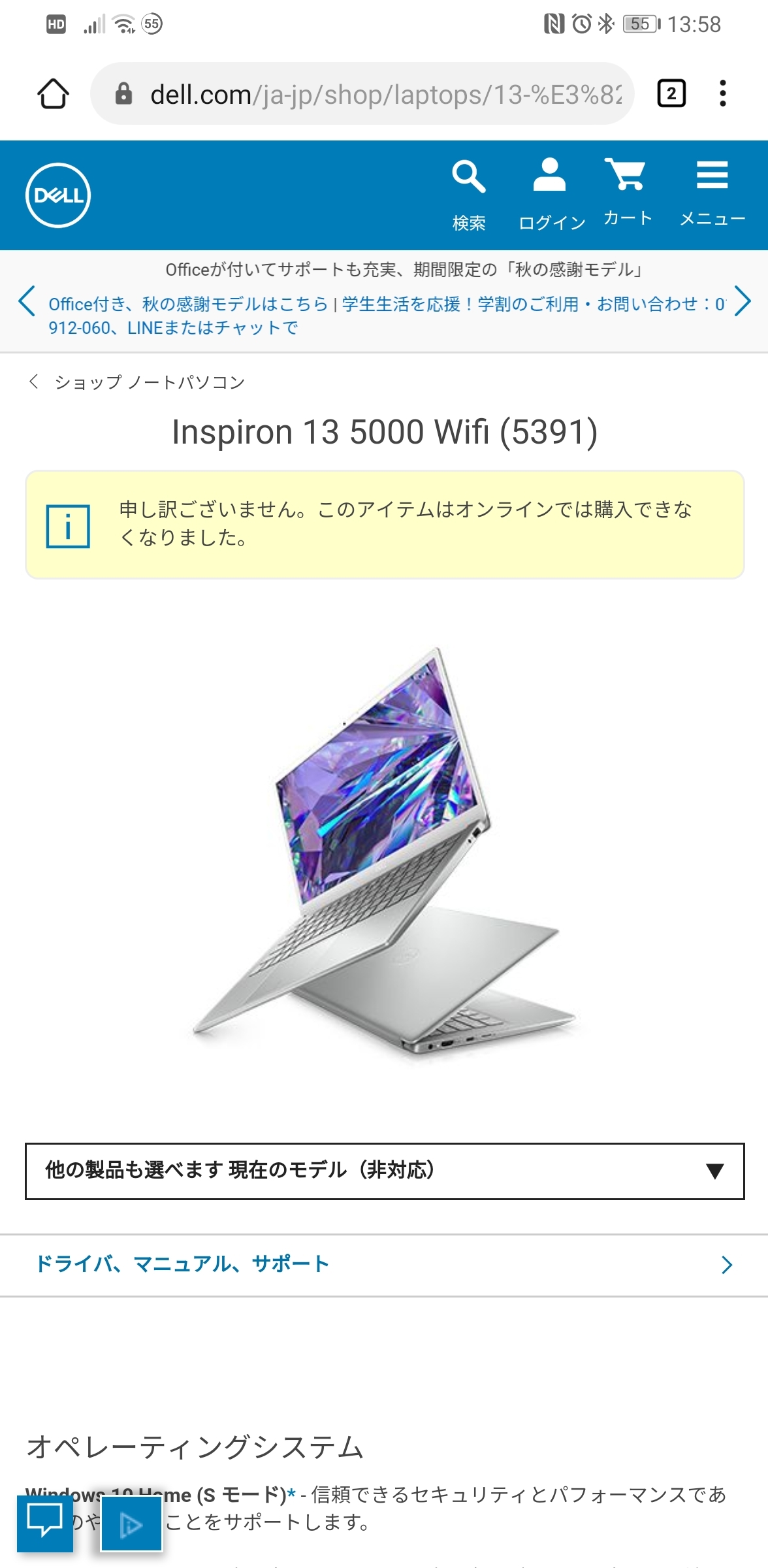Click the chevron beside ドライバ、マニュアル、サポート
This screenshot has height=1568, width=768.
[x=727, y=1266]
